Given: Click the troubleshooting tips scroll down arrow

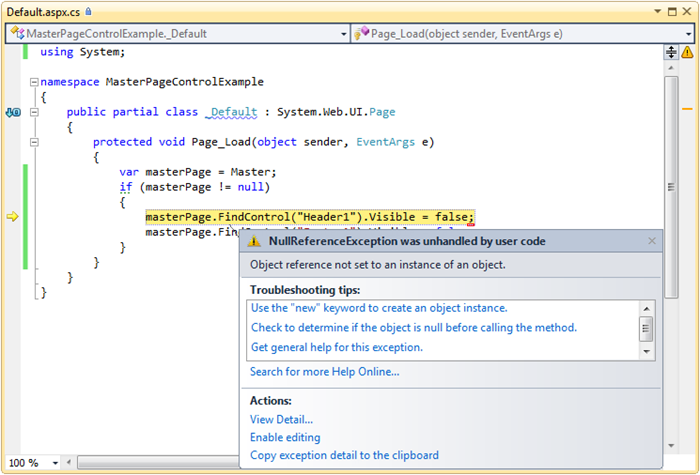Looking at the screenshot, I should point(646,352).
